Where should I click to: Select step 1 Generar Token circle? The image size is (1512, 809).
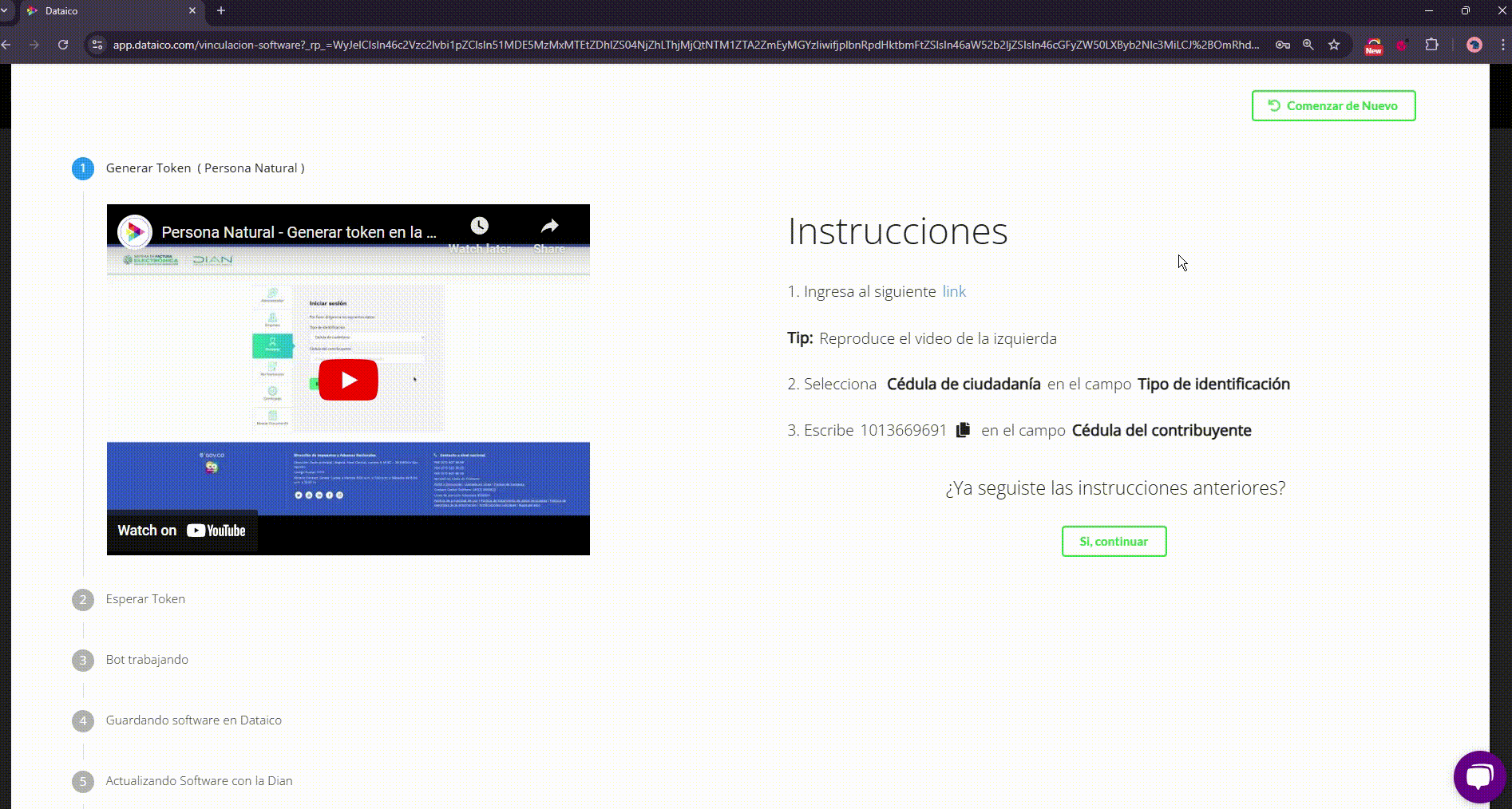point(83,168)
